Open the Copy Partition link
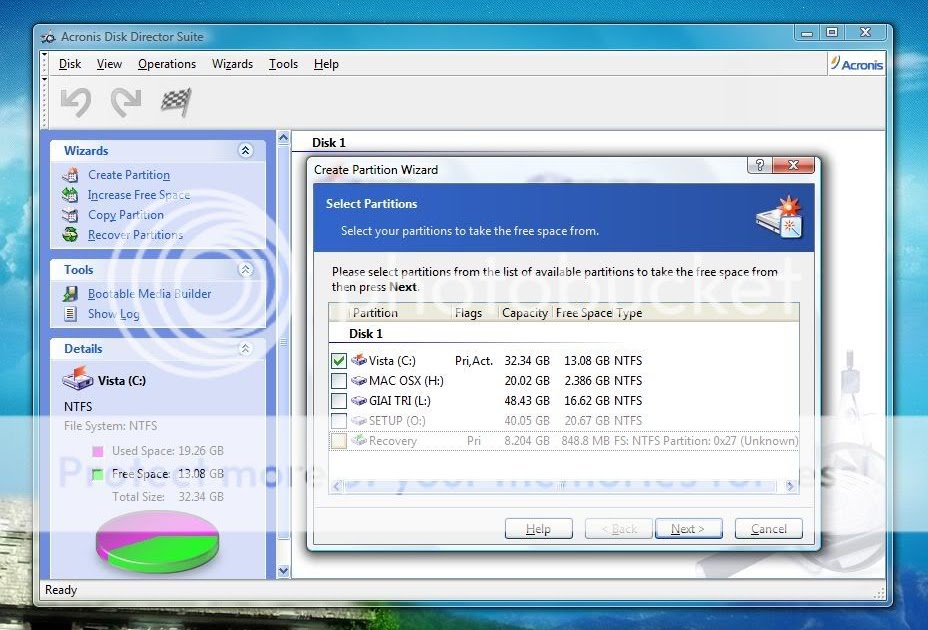The image size is (928, 630). tap(125, 215)
